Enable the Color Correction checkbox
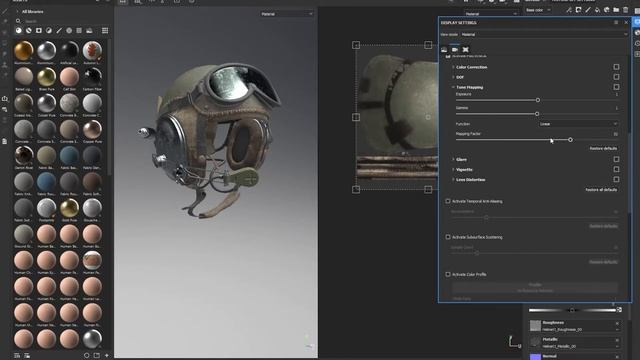Screen dimensions: 640x360 (x=616, y=67)
